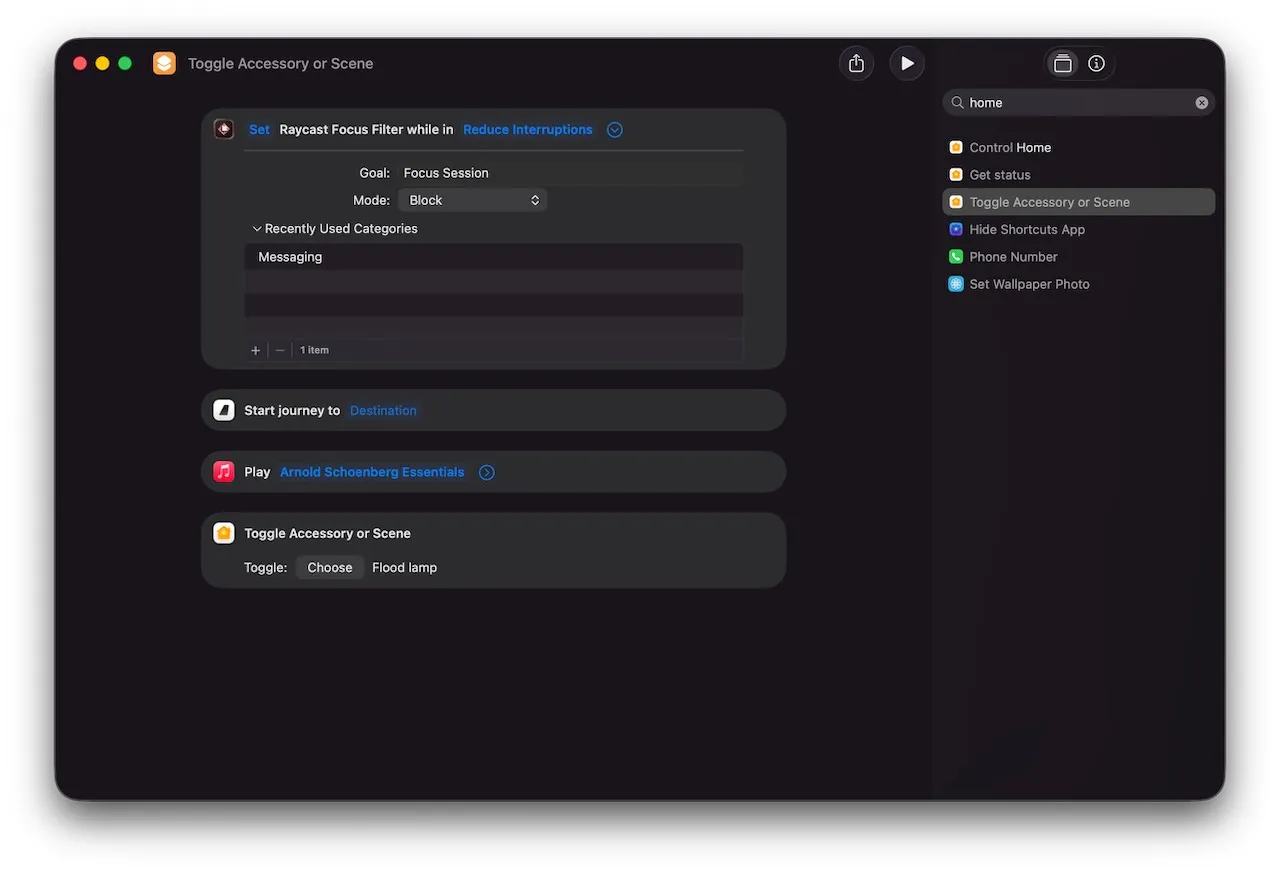The image size is (1280, 873).
Task: Show the Action Library panel
Action: (x=1062, y=62)
